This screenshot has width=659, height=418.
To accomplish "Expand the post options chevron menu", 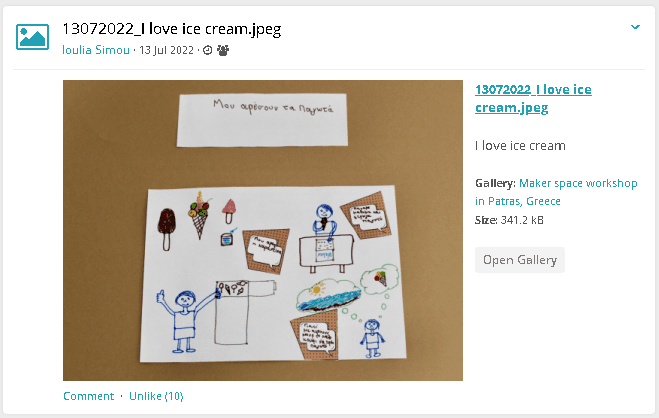I will [x=635, y=27].
